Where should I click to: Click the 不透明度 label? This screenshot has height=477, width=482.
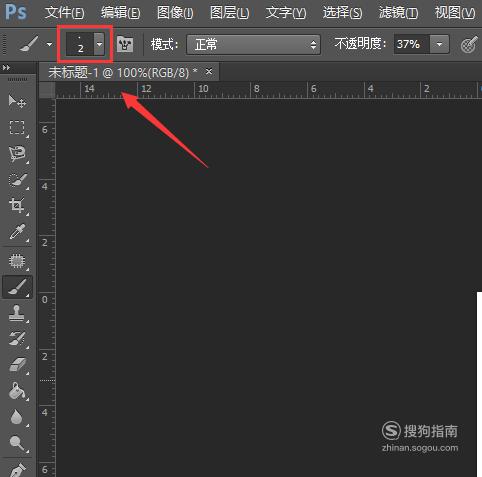pyautogui.click(x=360, y=44)
